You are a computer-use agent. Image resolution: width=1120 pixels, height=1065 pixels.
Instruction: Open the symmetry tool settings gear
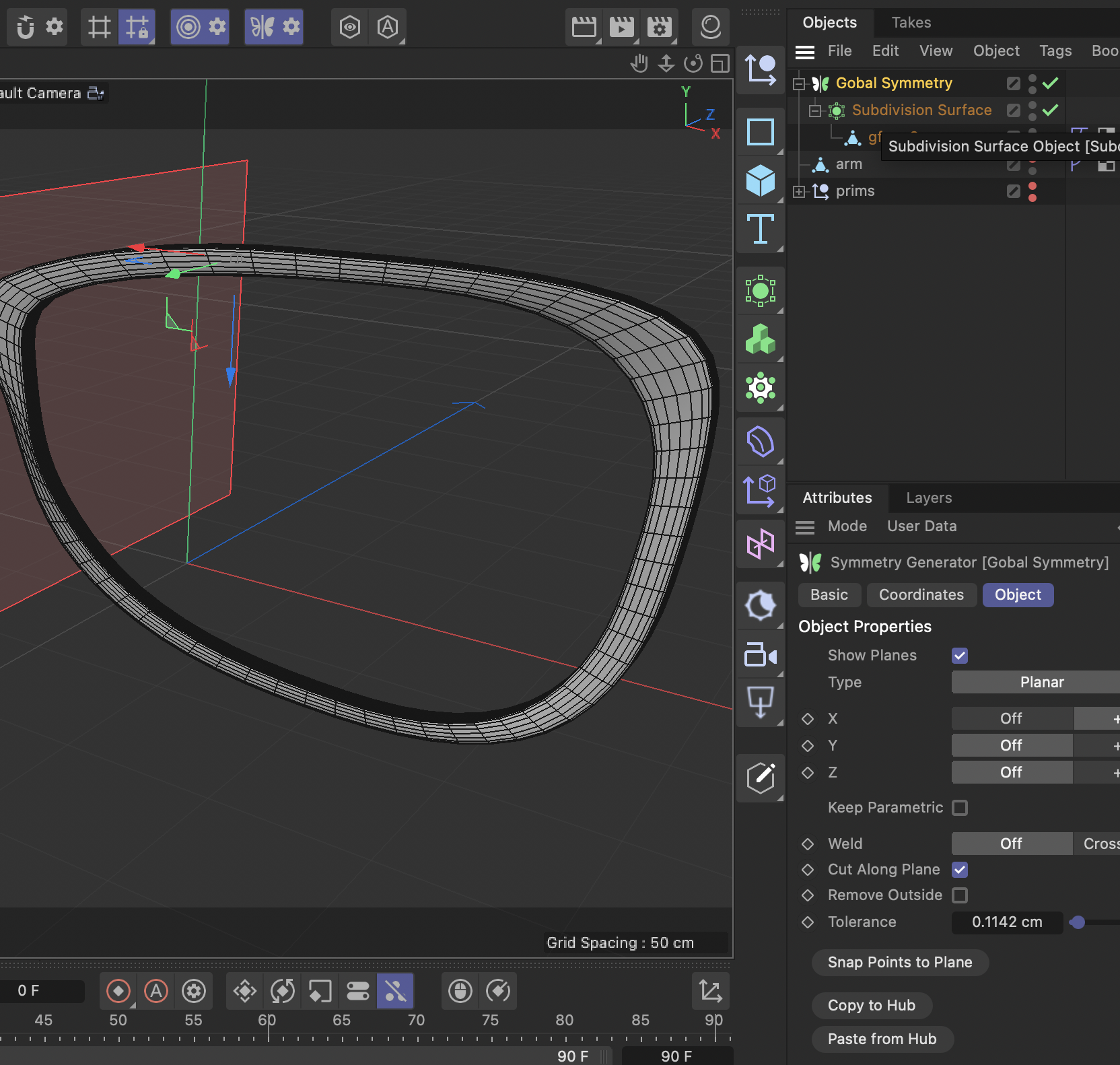point(289,27)
